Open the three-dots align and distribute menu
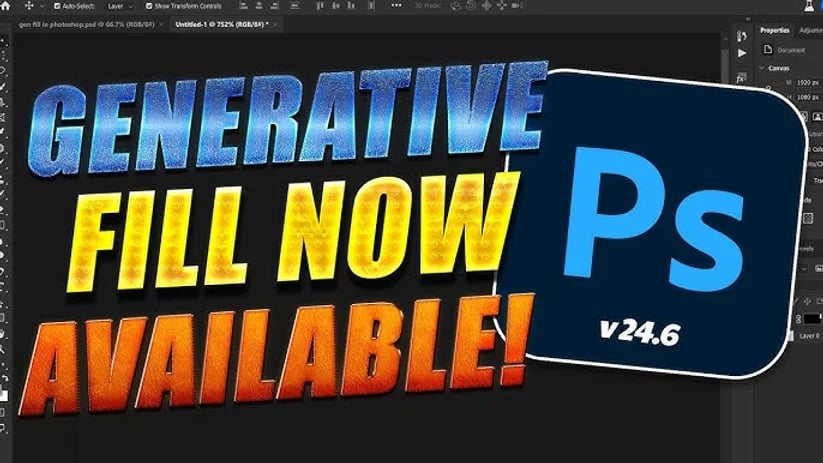Screen dimensions: 823x463 [x=396, y=6]
